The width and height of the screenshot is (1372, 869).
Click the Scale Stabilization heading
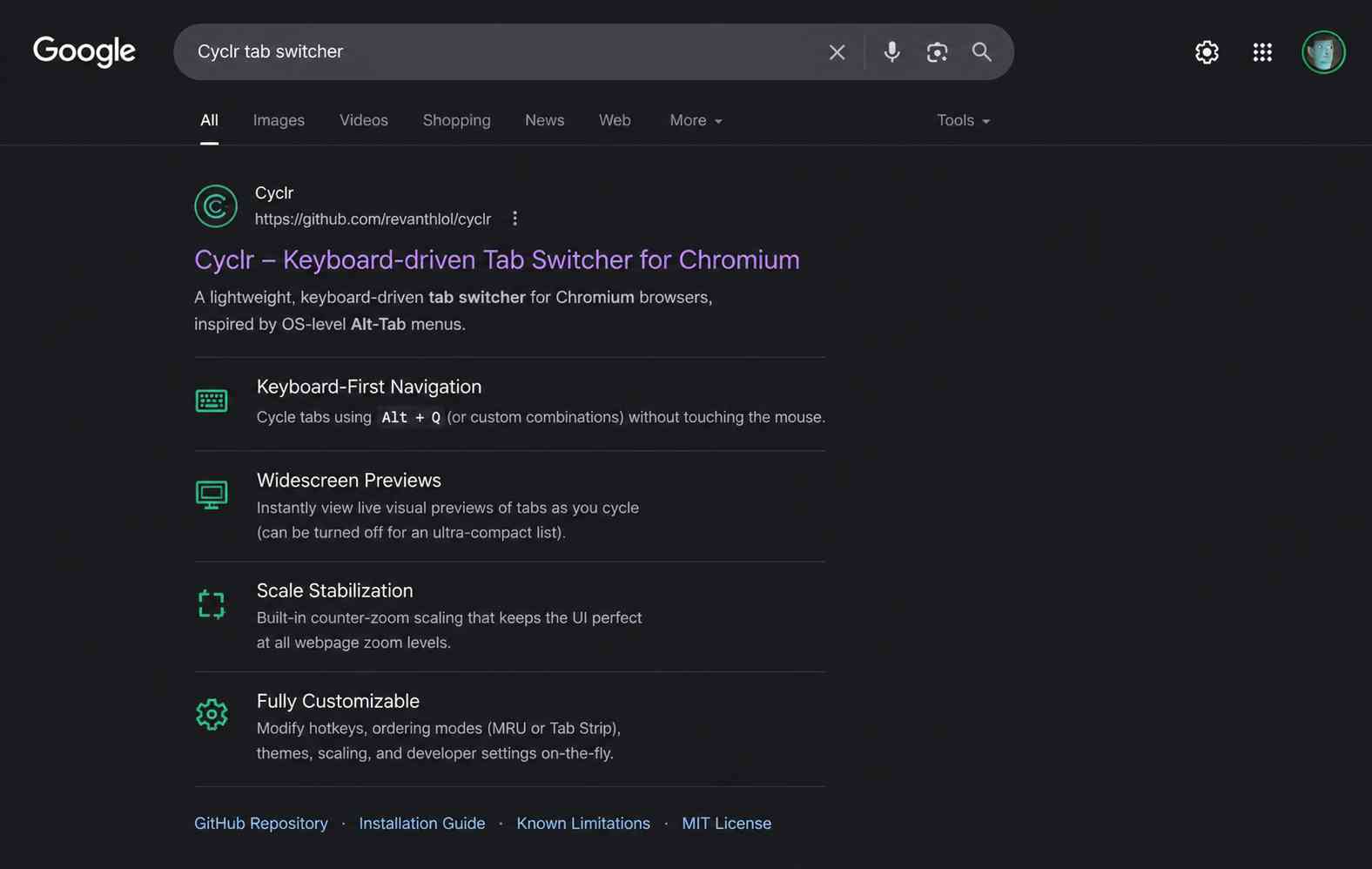tap(335, 590)
